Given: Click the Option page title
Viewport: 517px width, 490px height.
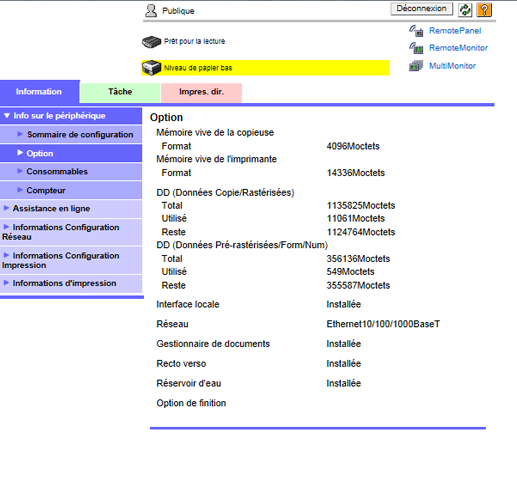Looking at the screenshot, I should (x=166, y=118).
